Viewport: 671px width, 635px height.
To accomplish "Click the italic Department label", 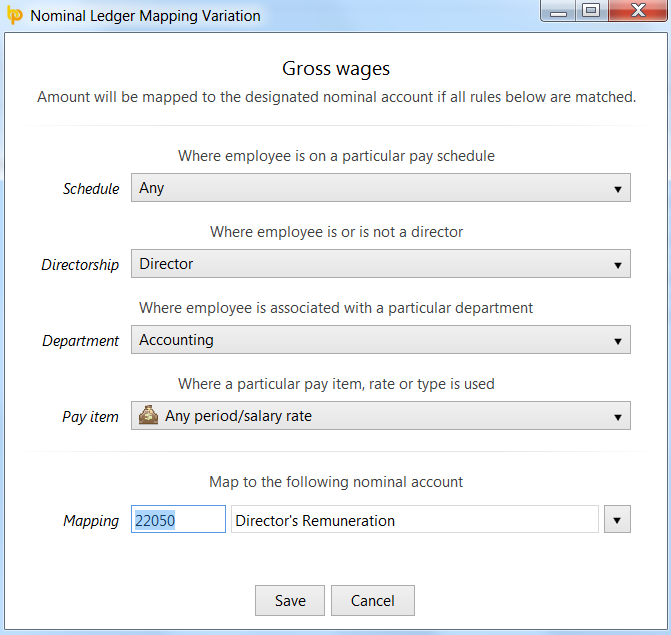I will (80, 341).
